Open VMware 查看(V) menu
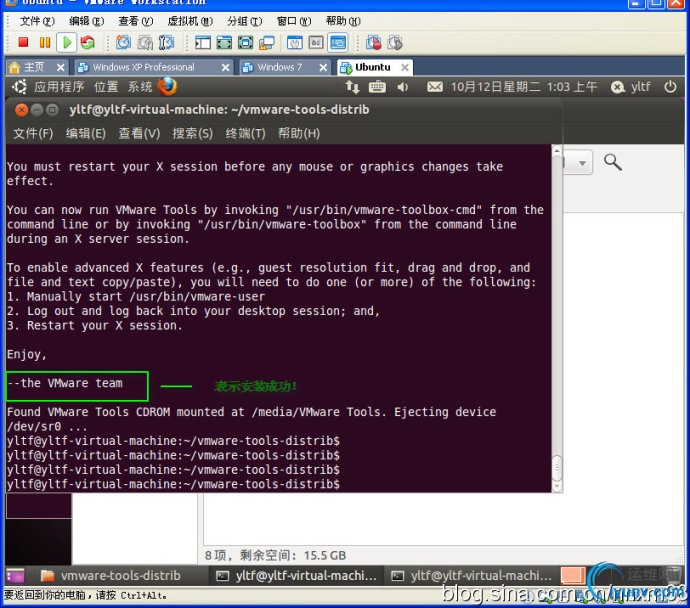The image size is (690, 608). 136,21
